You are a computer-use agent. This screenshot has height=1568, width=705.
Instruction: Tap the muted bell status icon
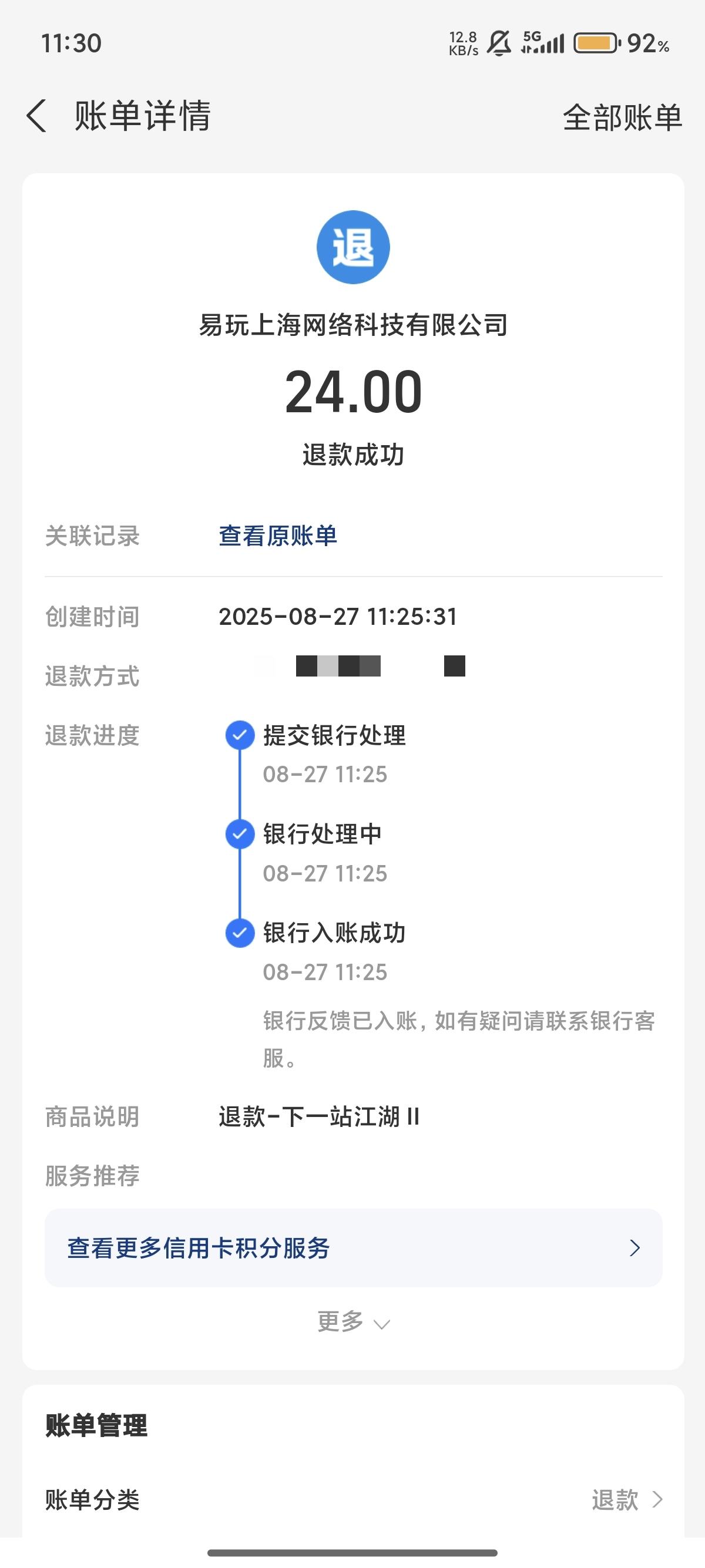tap(499, 44)
